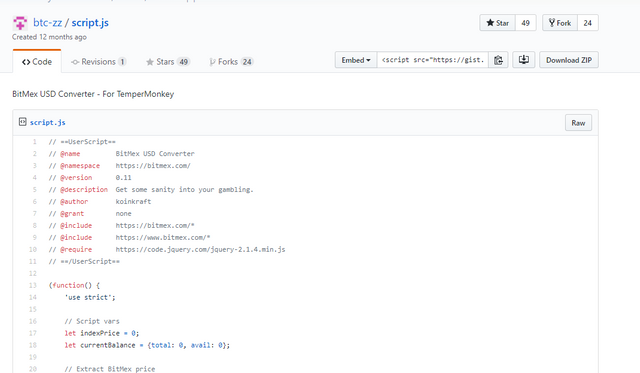Click the '// Extract BitMex price' comment
640x373 pixels.
pyautogui.click(x=110, y=369)
